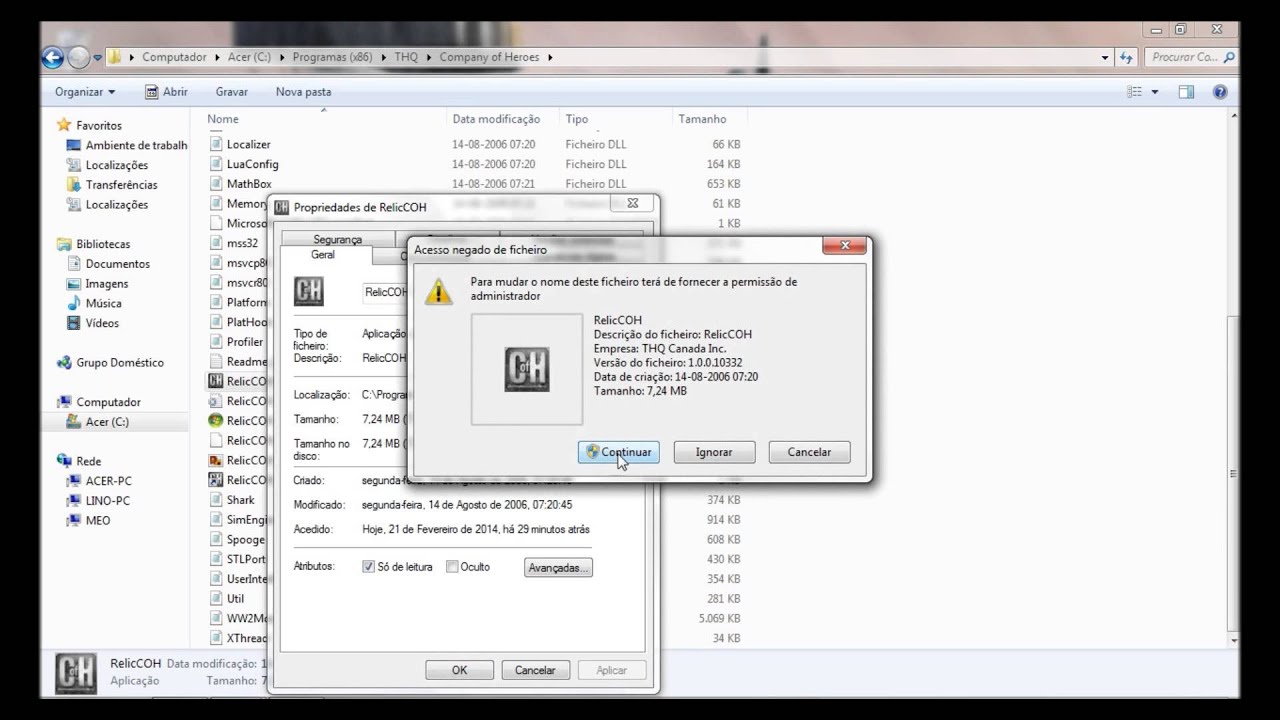Click OK in Propriedades de RelicCOH
Viewport: 1280px width, 720px height.
point(459,670)
